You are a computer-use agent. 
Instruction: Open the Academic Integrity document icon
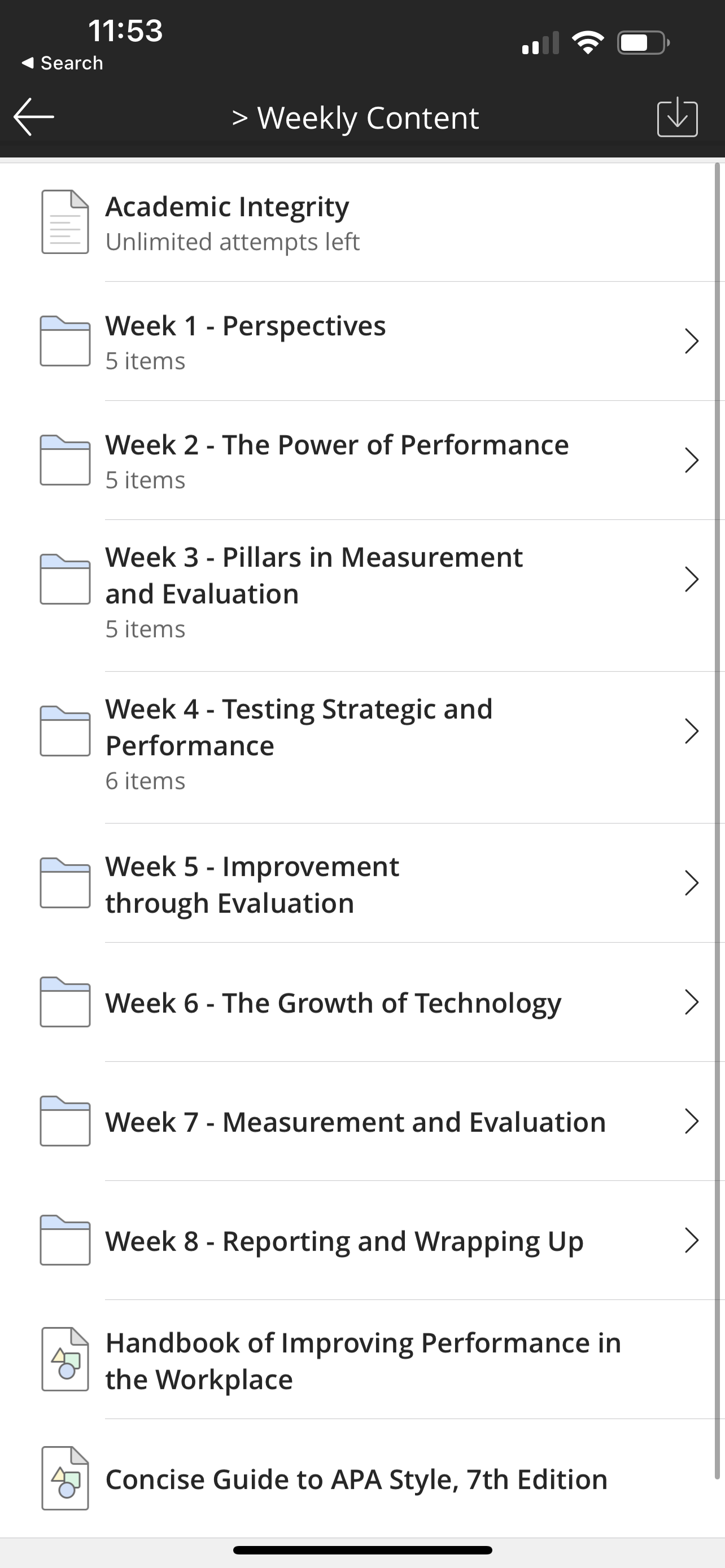tap(65, 222)
